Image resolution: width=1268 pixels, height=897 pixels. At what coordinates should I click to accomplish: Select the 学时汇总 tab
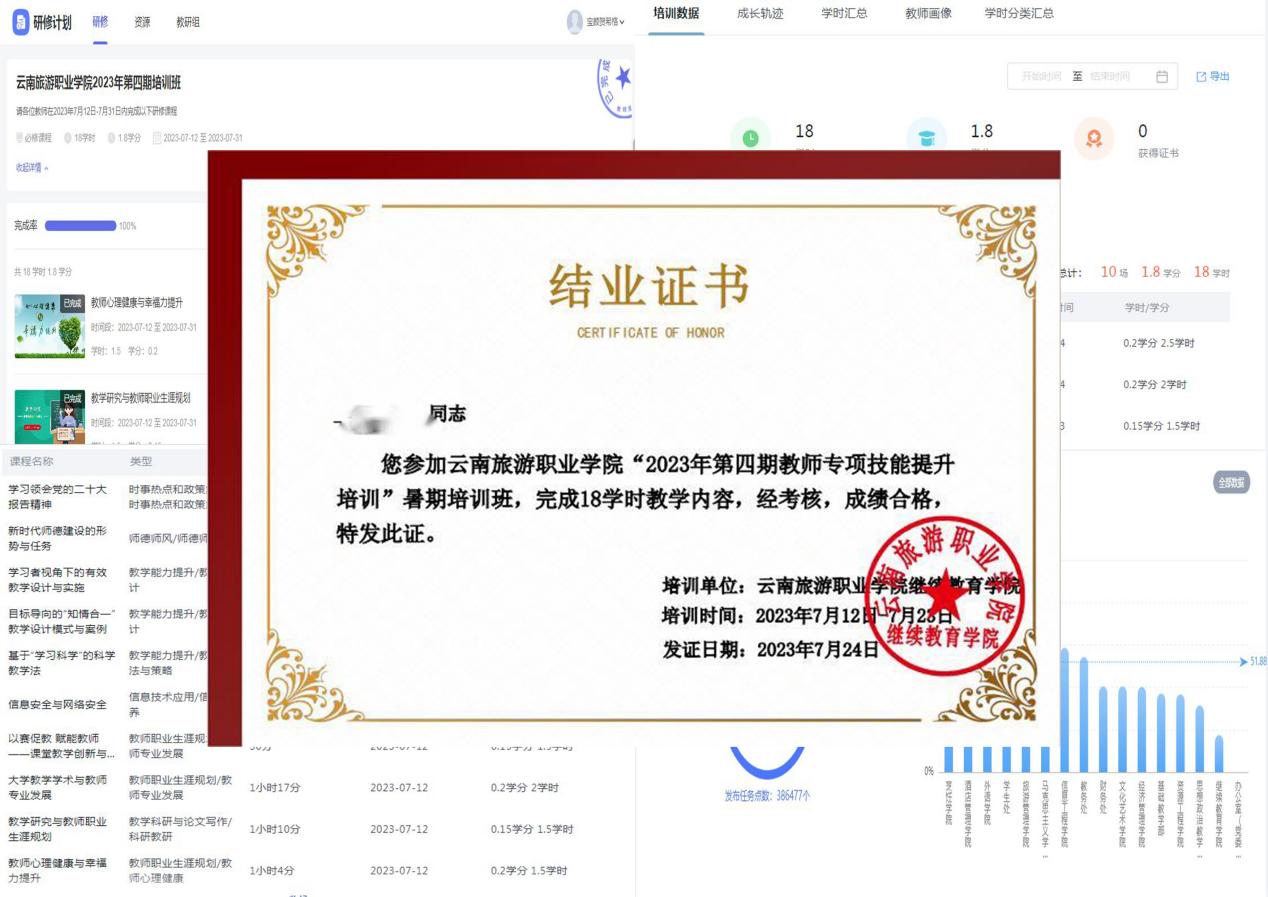[844, 13]
